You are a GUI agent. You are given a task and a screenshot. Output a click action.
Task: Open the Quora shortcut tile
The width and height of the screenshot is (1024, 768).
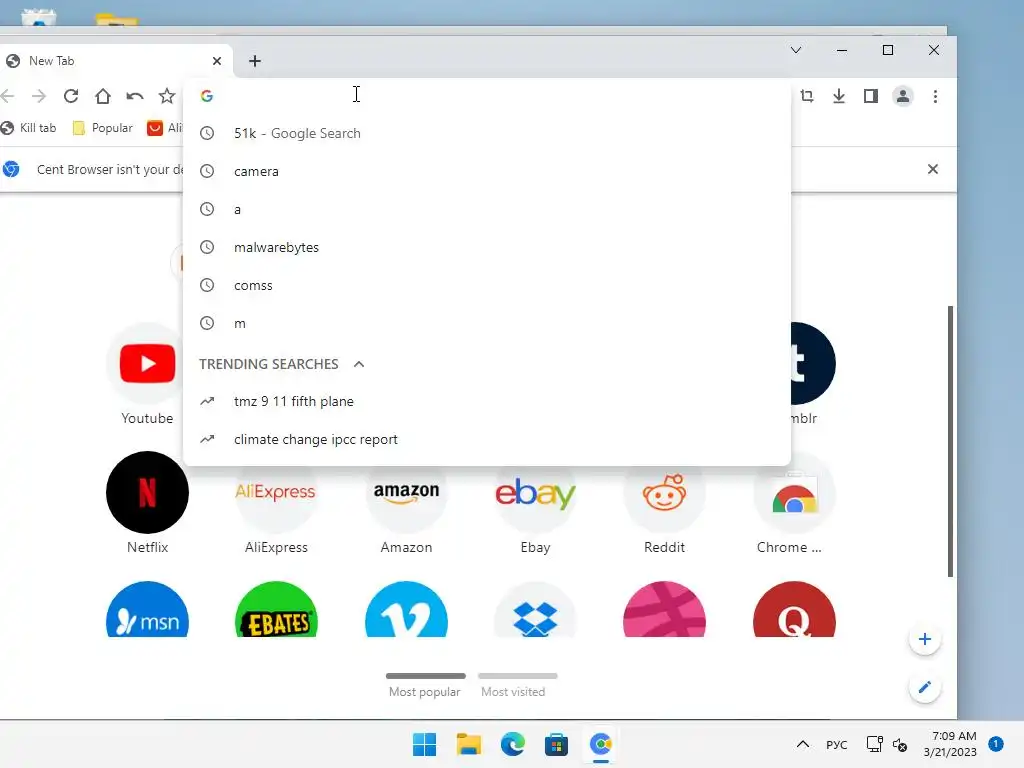point(794,609)
